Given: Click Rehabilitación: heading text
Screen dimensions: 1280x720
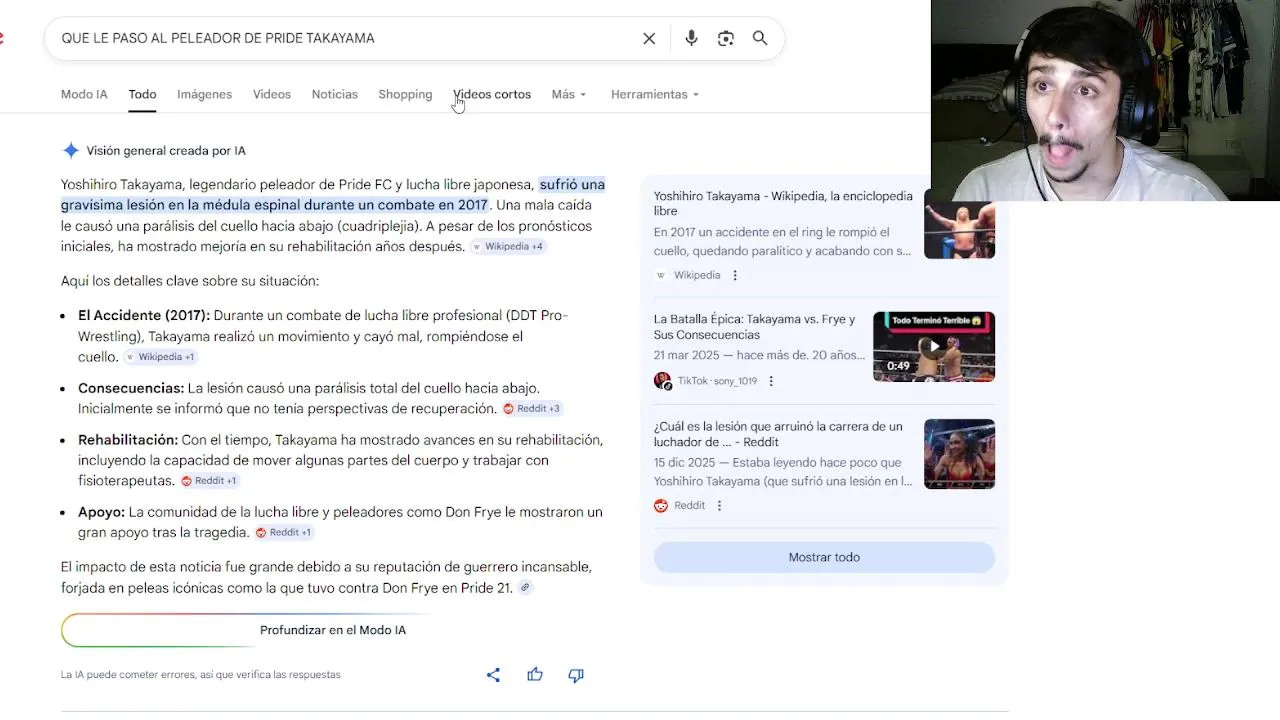Looking at the screenshot, I should point(128,440).
